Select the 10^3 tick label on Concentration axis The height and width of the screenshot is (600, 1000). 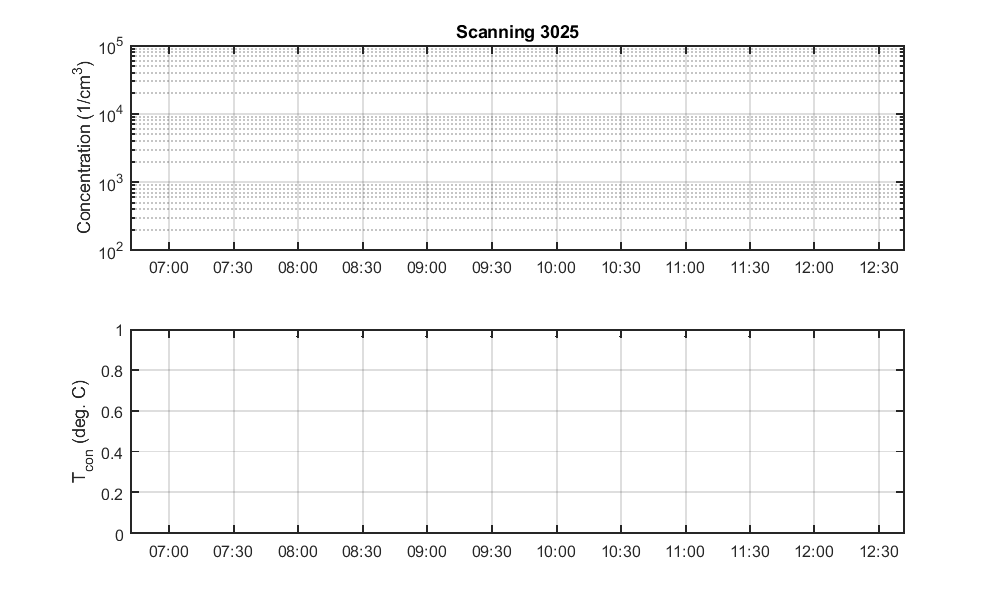click(111, 185)
